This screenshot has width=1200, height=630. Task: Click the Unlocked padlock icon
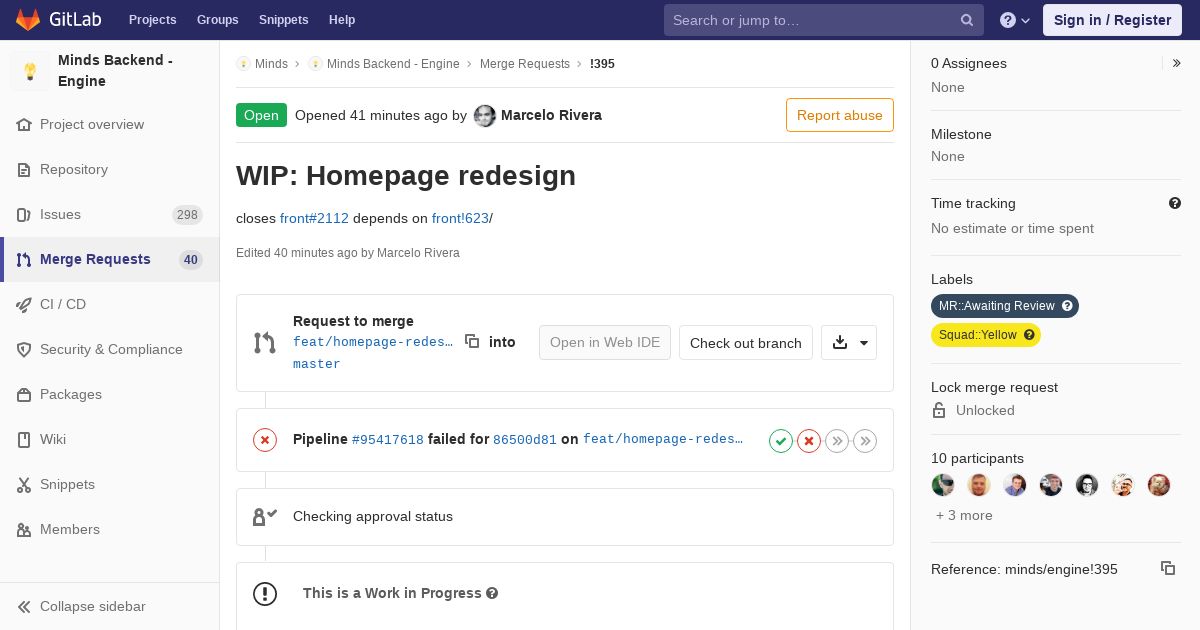click(939, 410)
